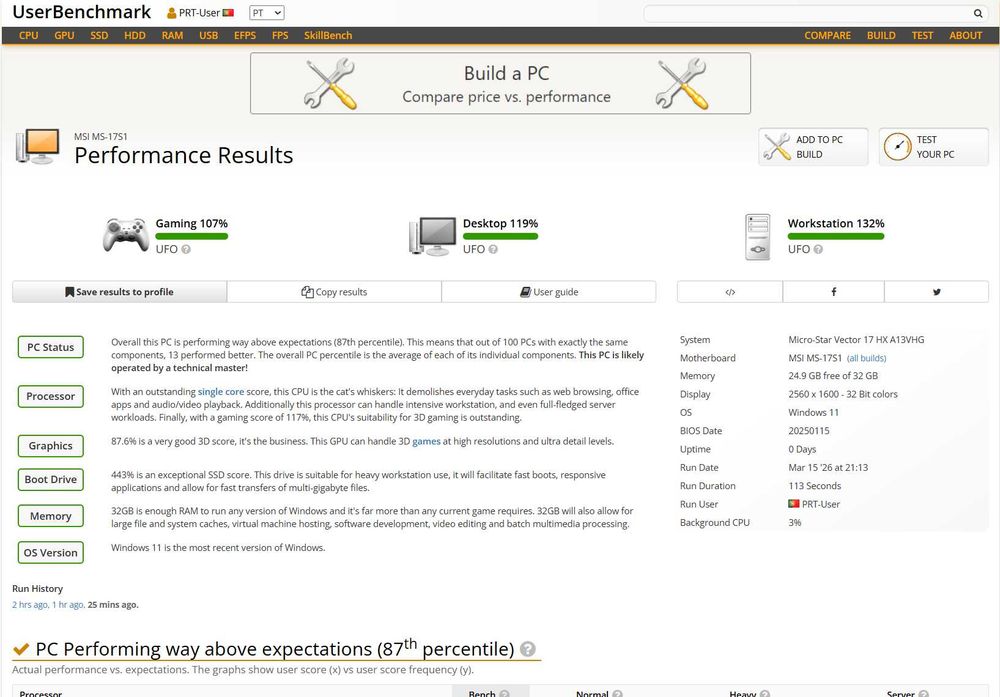Click the PRT-User username link
Screen dimensions: 1000x697
coord(200,13)
